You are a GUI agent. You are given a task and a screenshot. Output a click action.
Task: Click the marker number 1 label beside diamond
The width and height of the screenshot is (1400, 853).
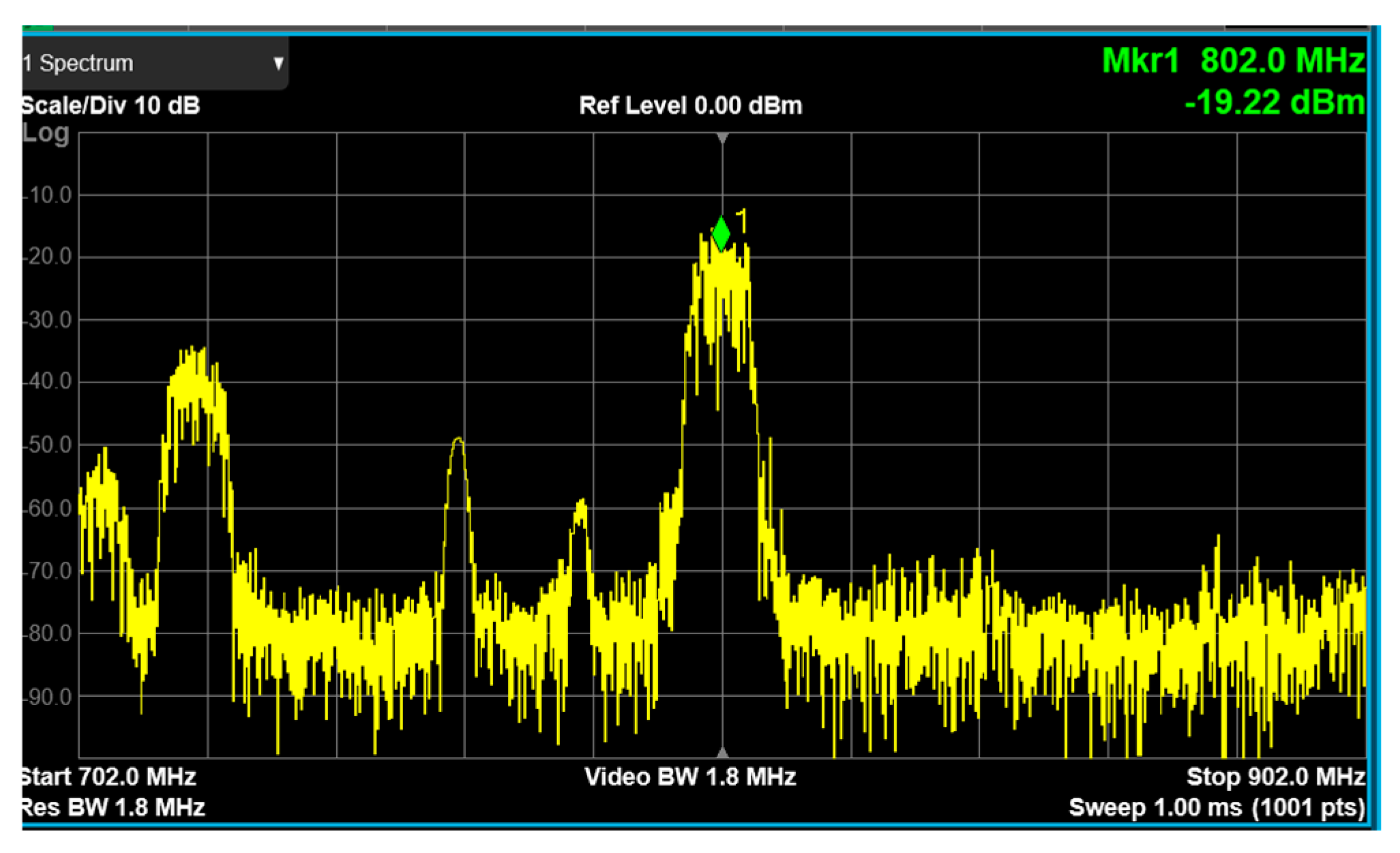click(743, 221)
